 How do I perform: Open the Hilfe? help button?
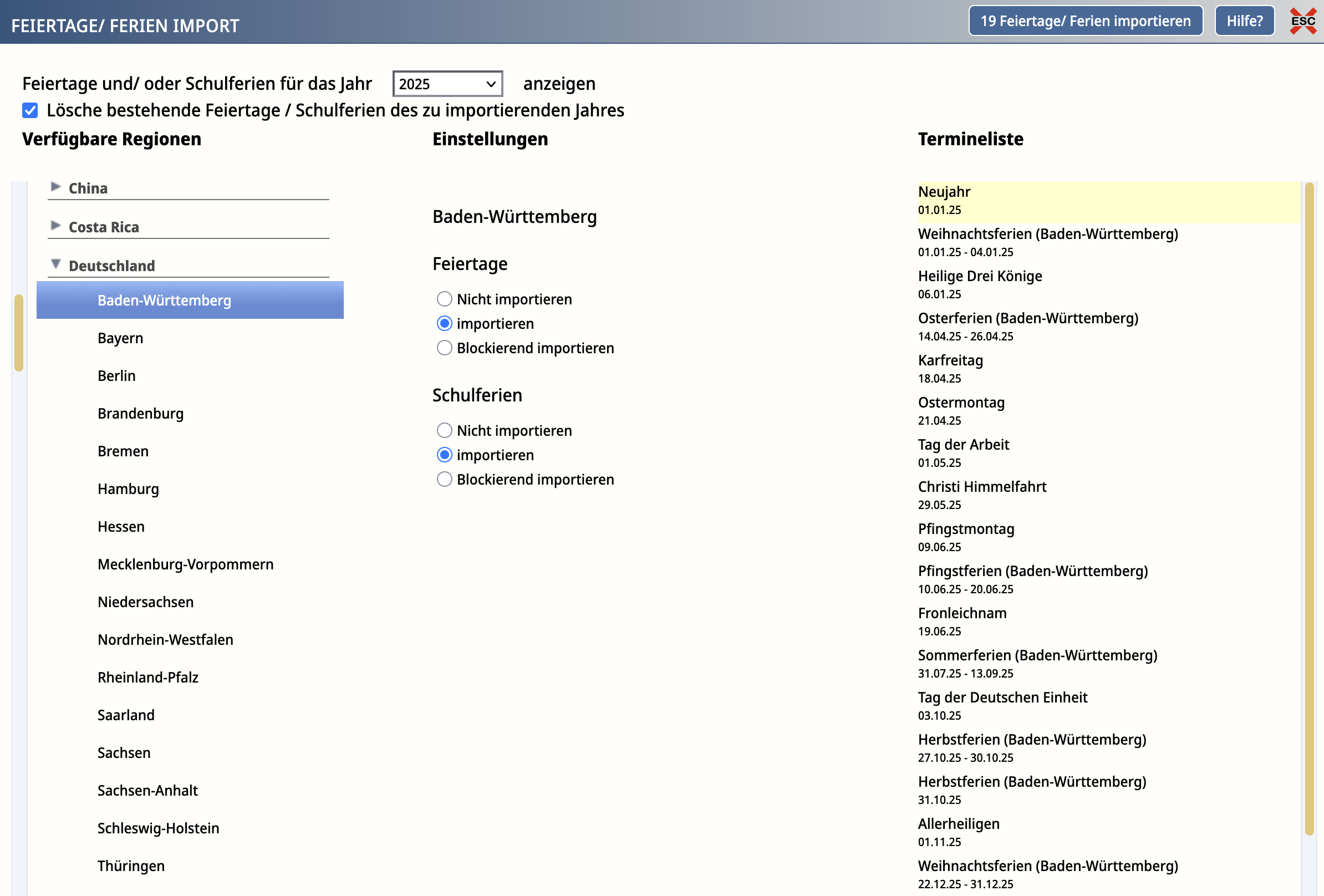[x=1244, y=21]
